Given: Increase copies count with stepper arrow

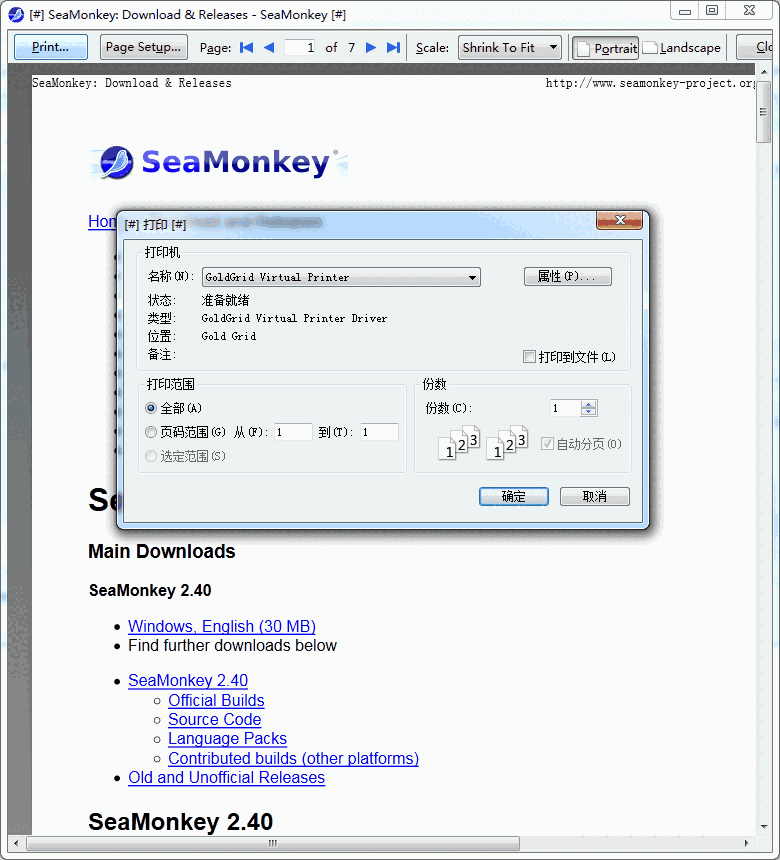Looking at the screenshot, I should click(x=589, y=404).
